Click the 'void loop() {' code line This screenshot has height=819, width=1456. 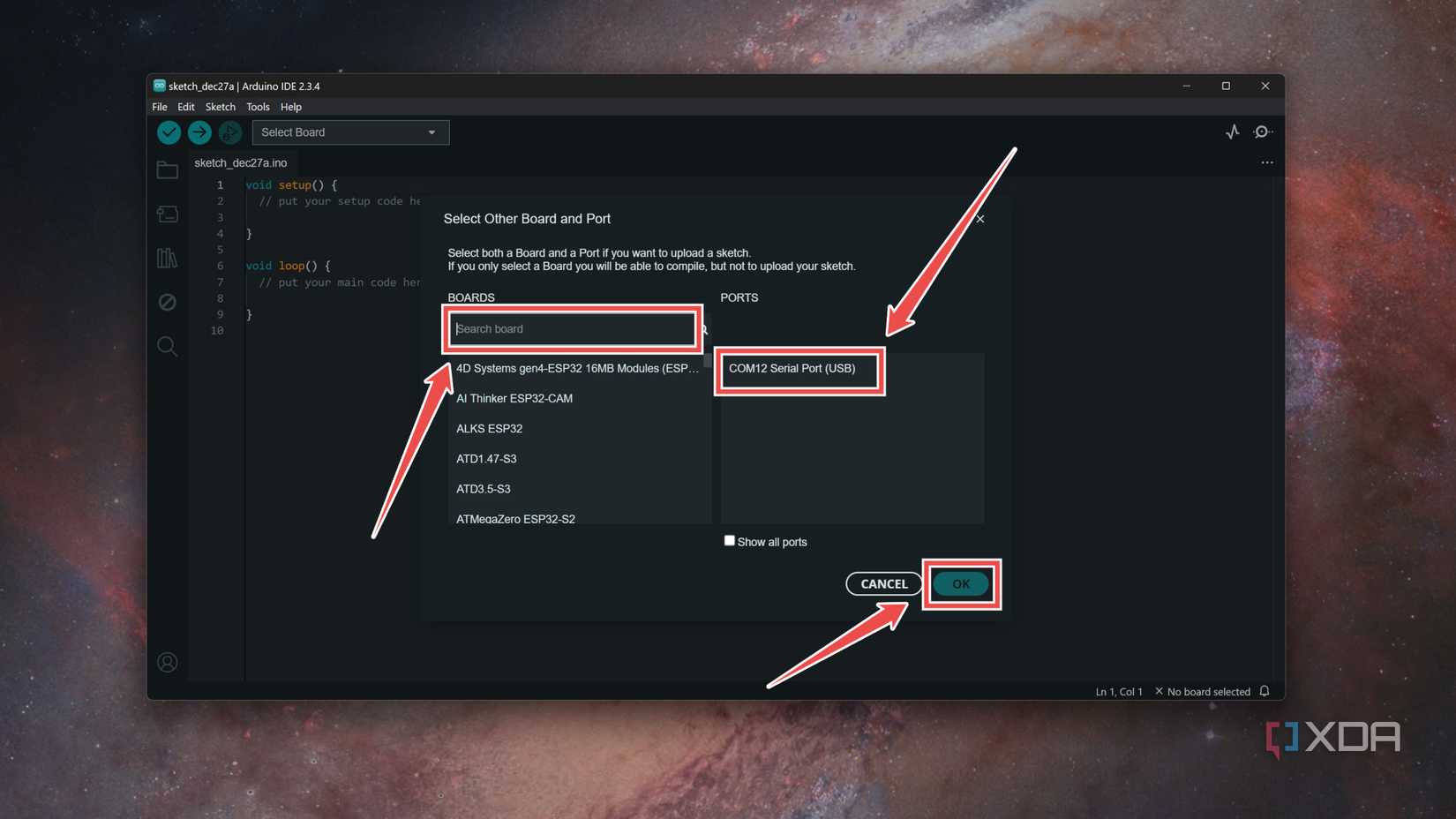pos(288,266)
